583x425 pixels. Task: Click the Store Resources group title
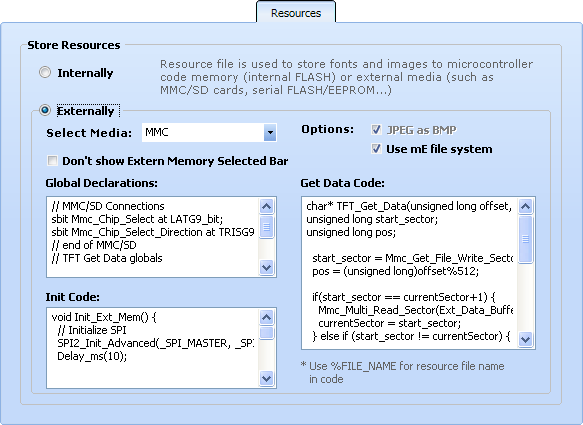pos(74,45)
